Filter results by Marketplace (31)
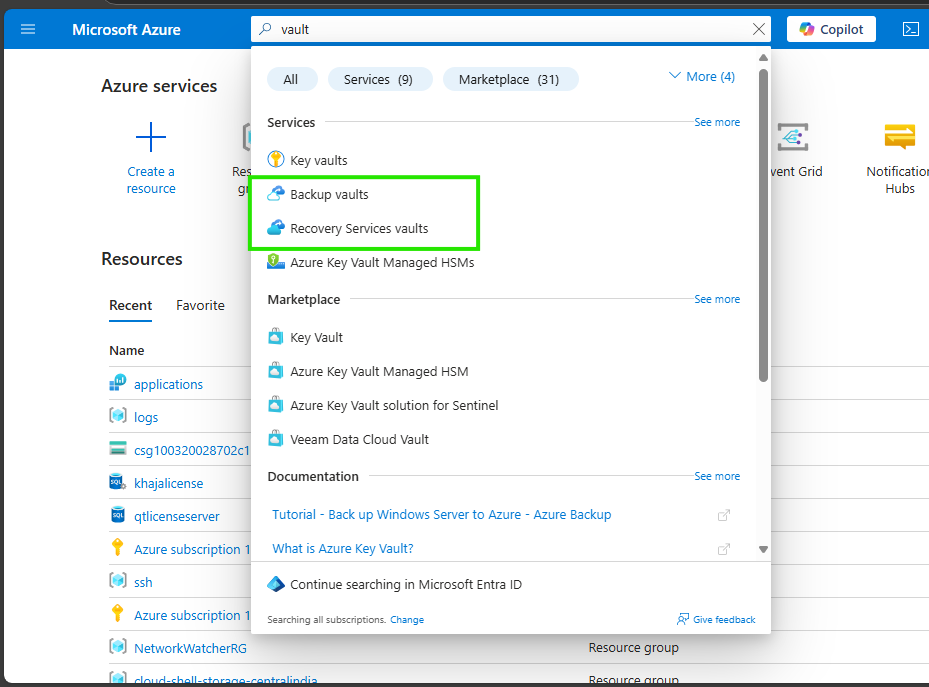 tap(509, 79)
